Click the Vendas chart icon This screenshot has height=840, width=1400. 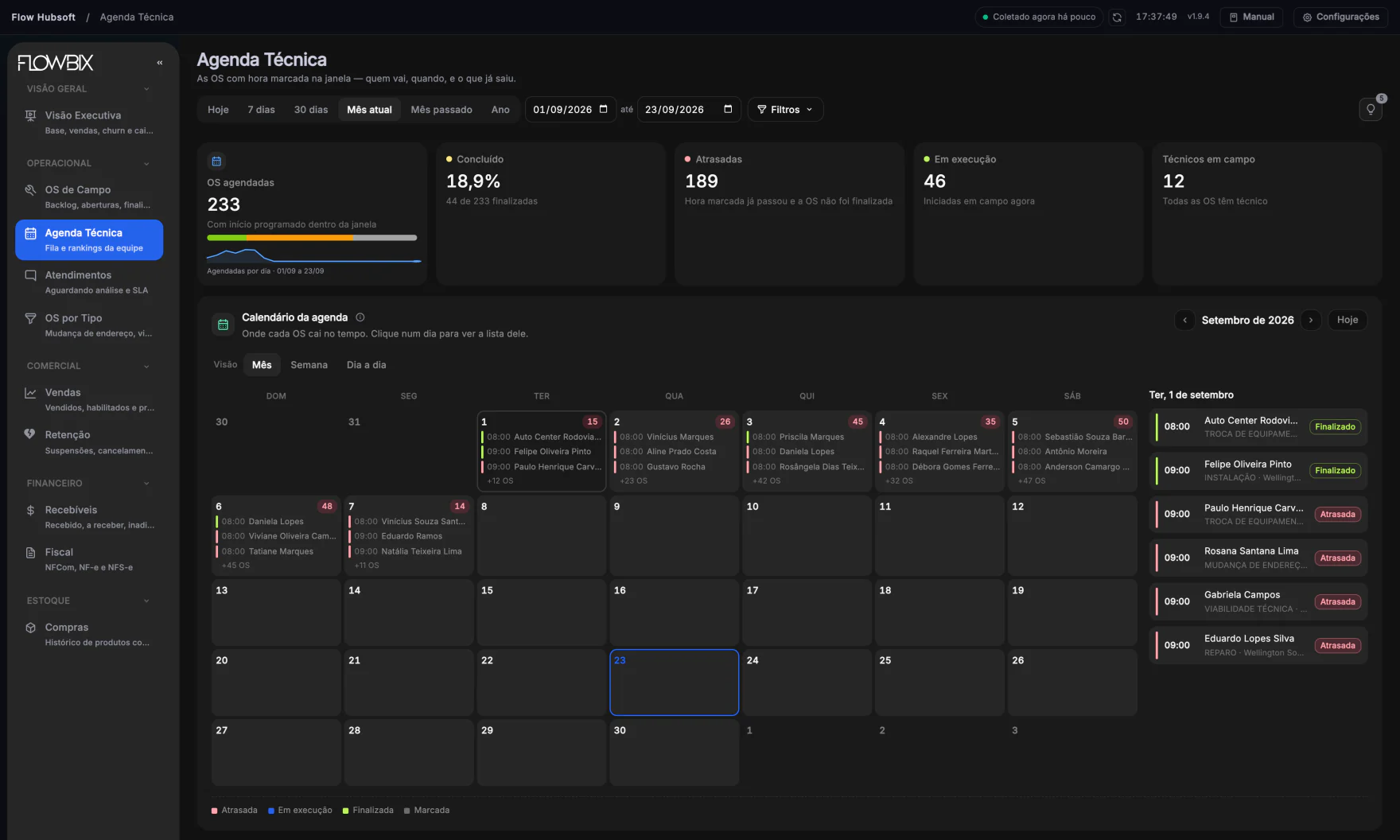pos(30,393)
